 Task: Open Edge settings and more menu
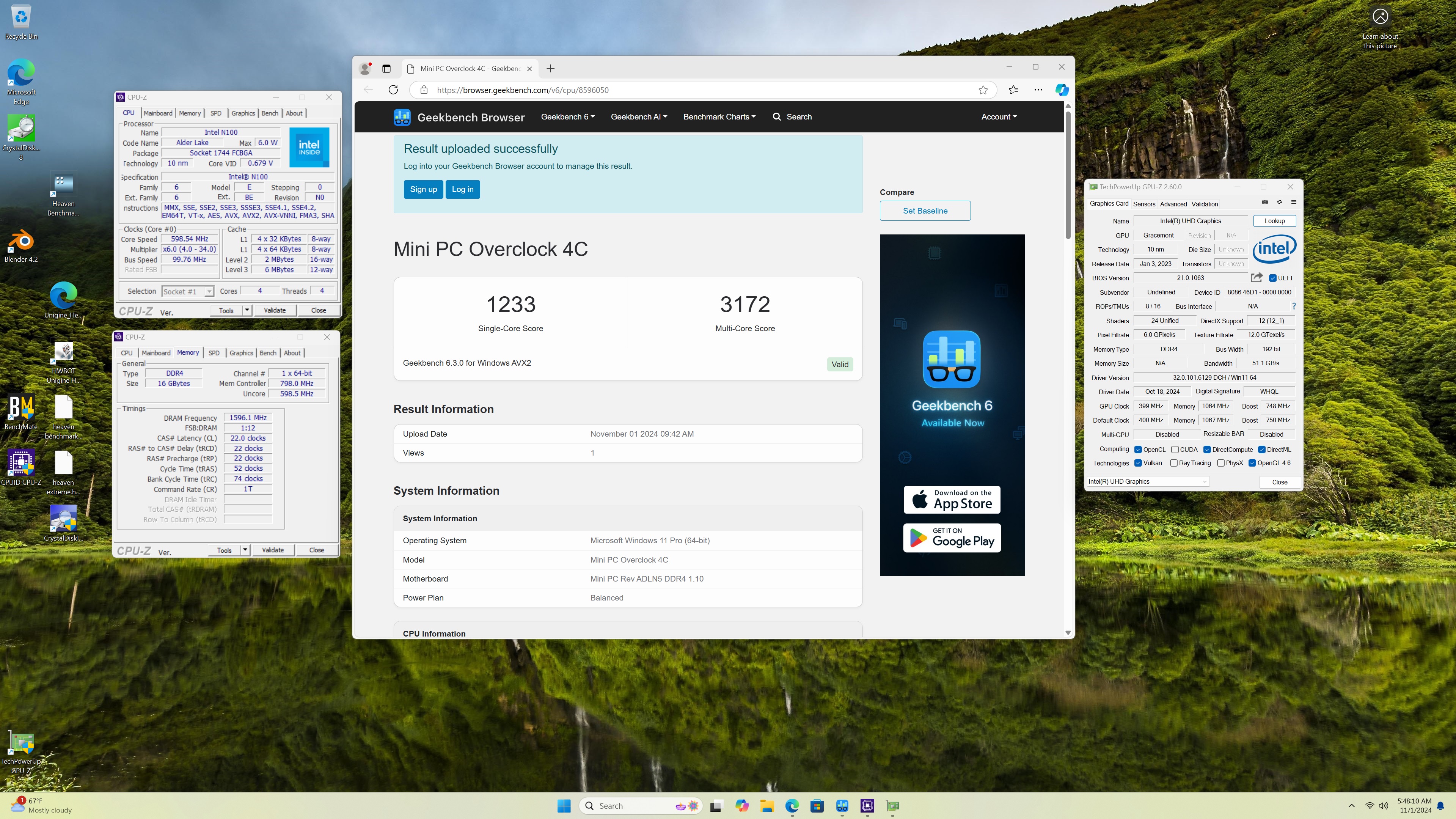point(1038,90)
